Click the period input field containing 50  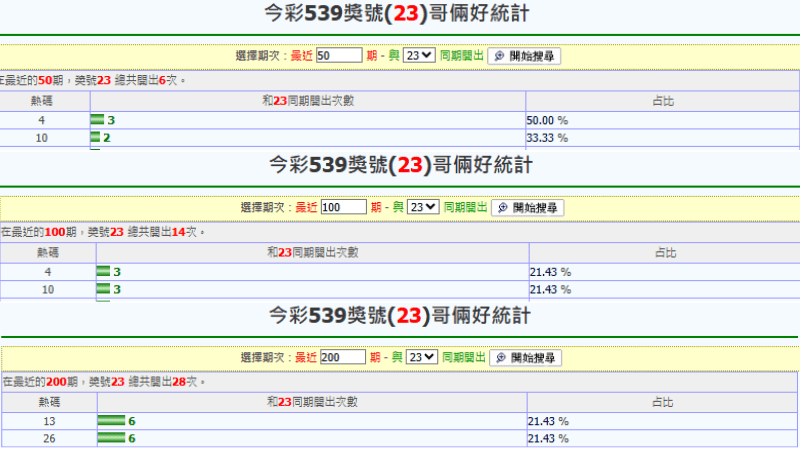339,55
